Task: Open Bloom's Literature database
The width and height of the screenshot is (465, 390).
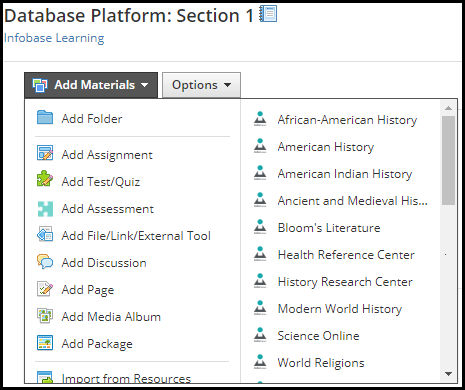Action: [x=329, y=228]
